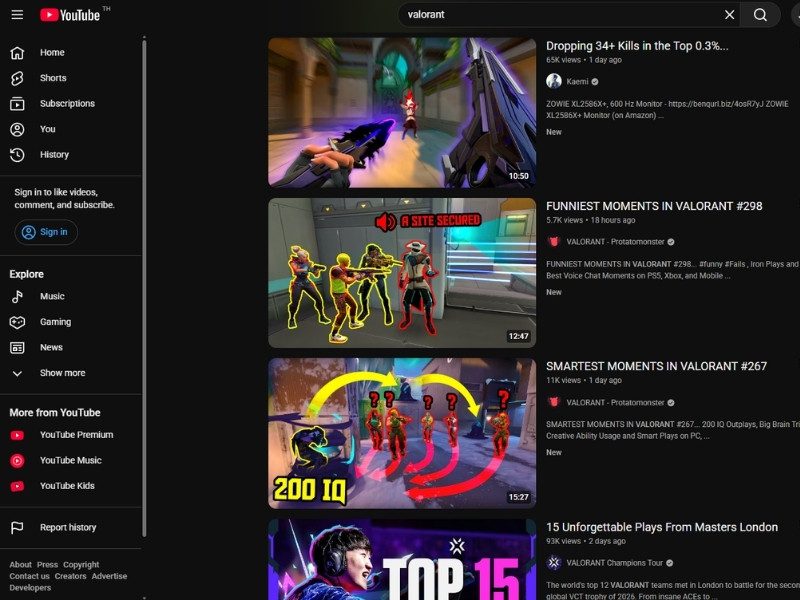This screenshot has height=600, width=800.
Task: Click the Developers footer link
Action: [30, 587]
